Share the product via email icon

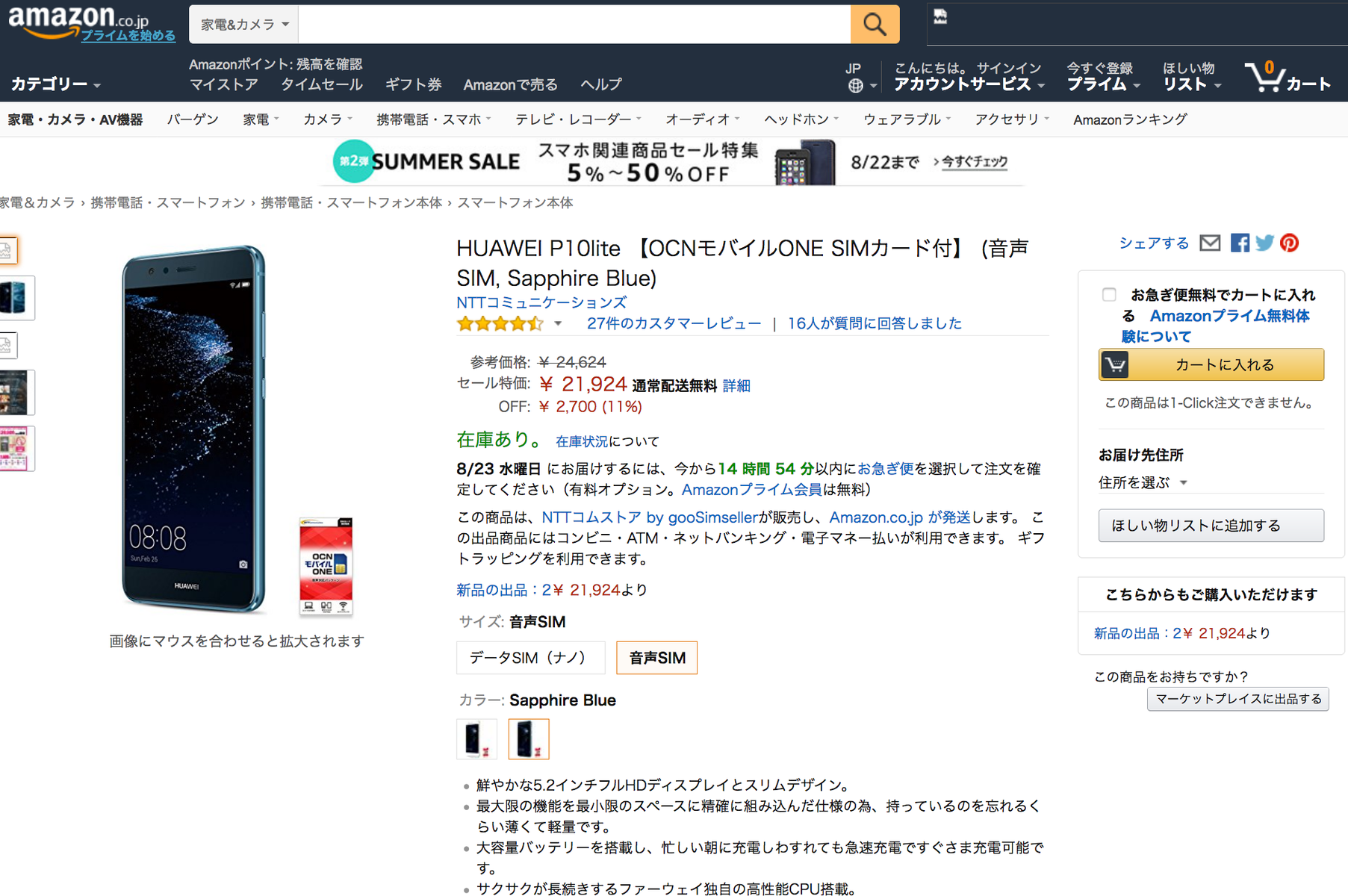click(1210, 243)
